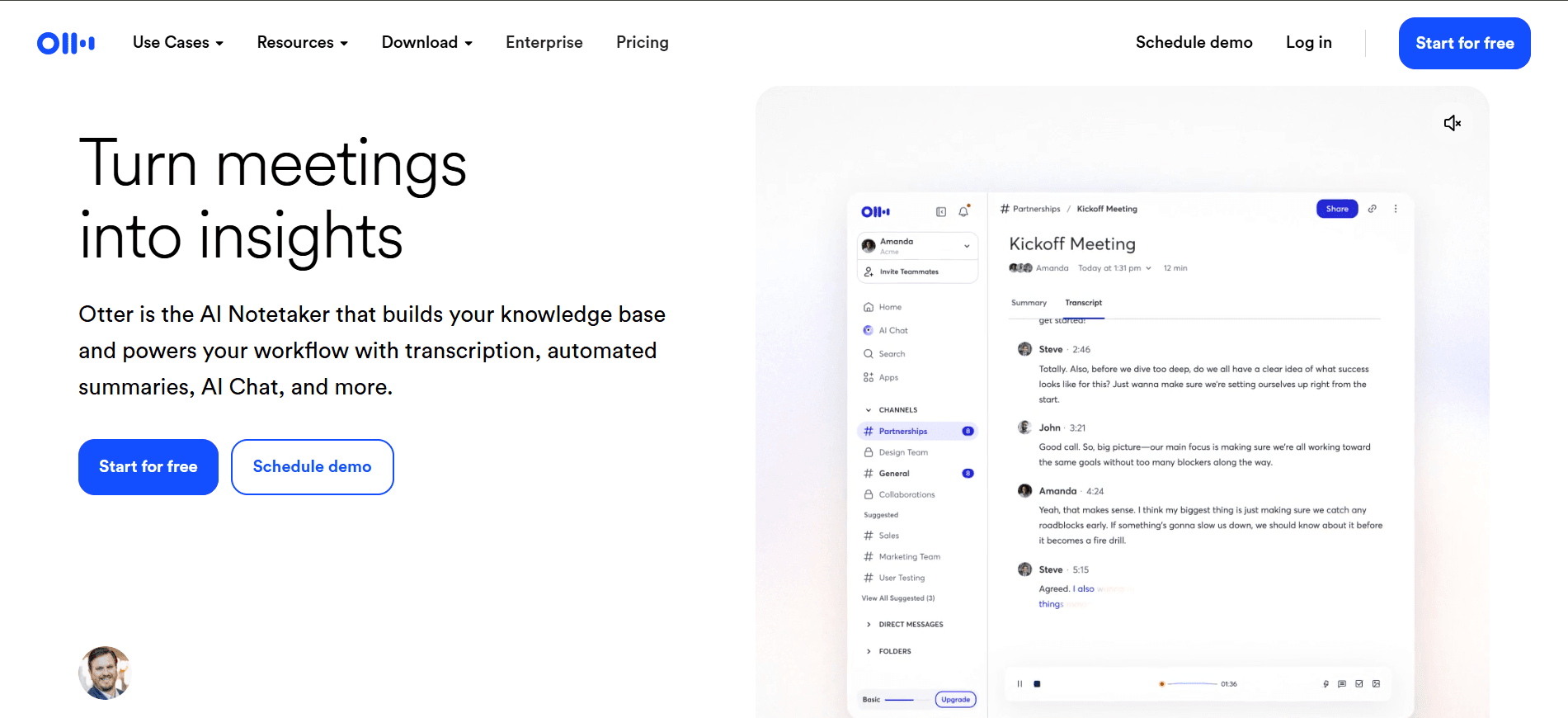Click the blue Share button

pyautogui.click(x=1337, y=209)
